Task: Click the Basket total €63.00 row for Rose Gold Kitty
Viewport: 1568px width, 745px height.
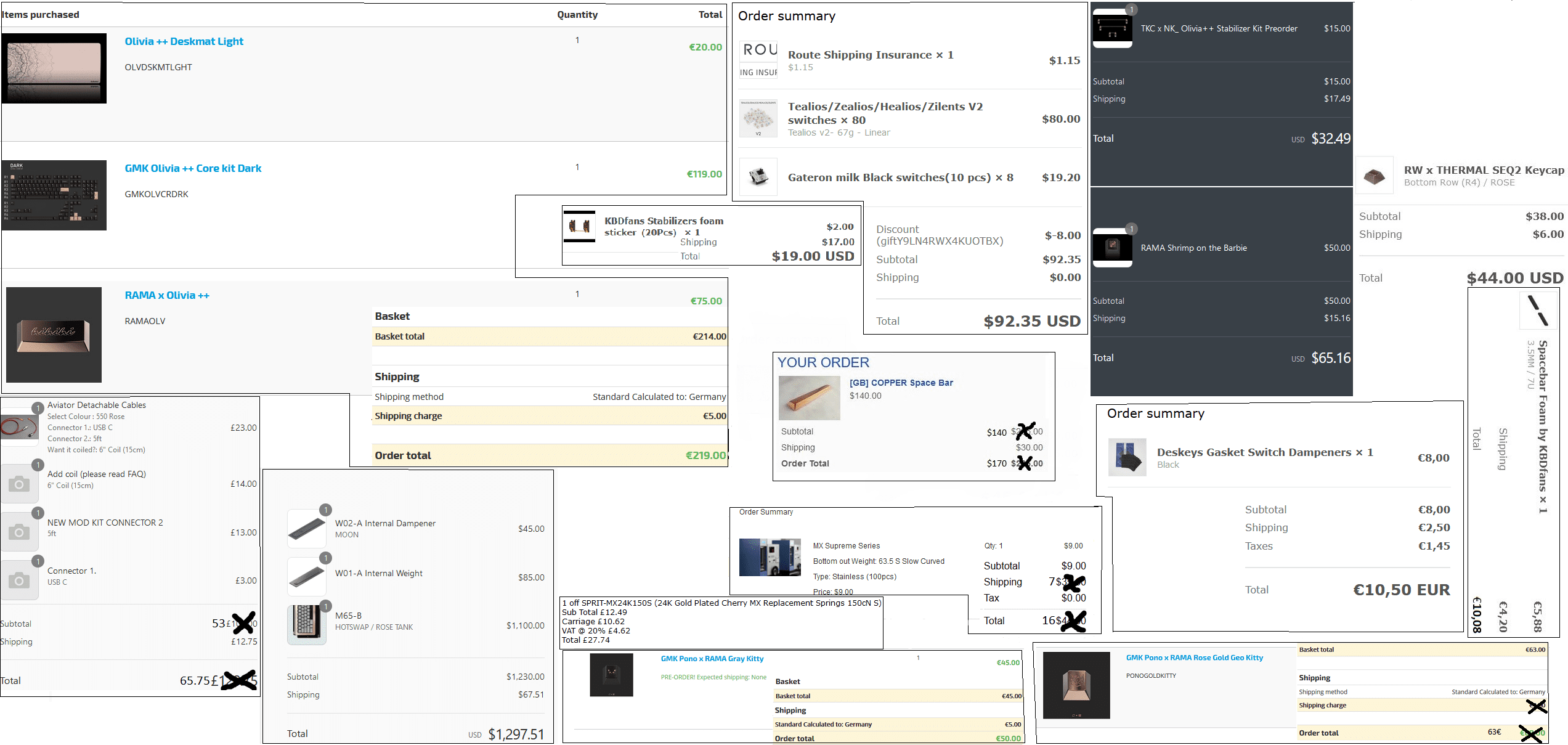Action: pos(1422,649)
